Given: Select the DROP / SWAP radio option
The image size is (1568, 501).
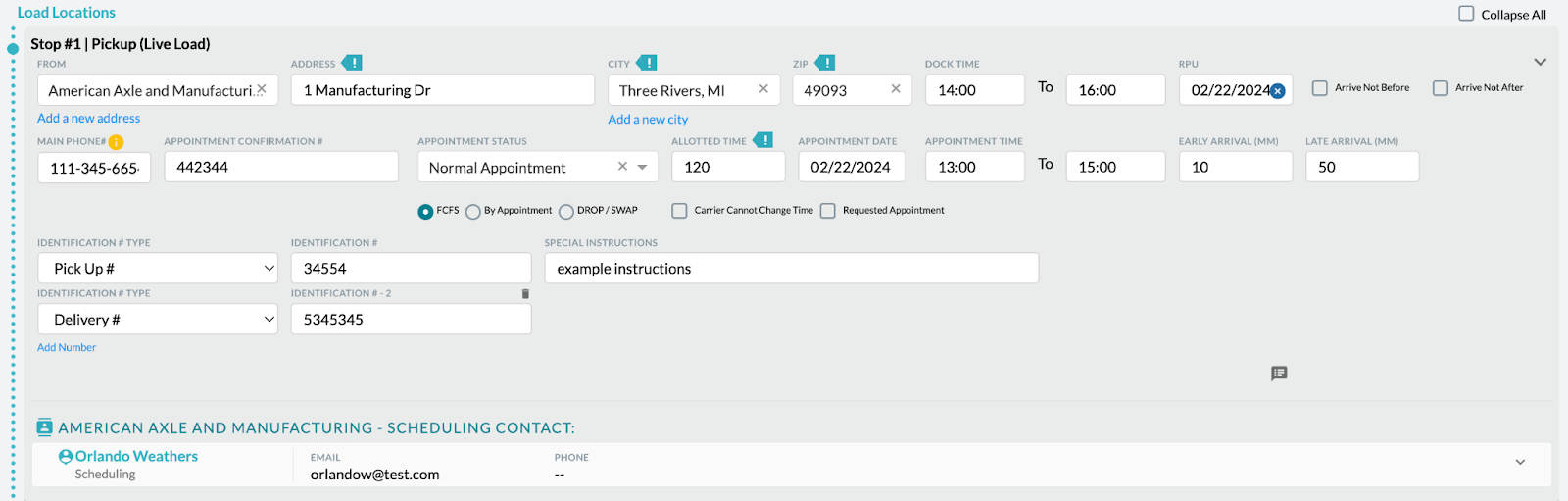Looking at the screenshot, I should (x=566, y=212).
